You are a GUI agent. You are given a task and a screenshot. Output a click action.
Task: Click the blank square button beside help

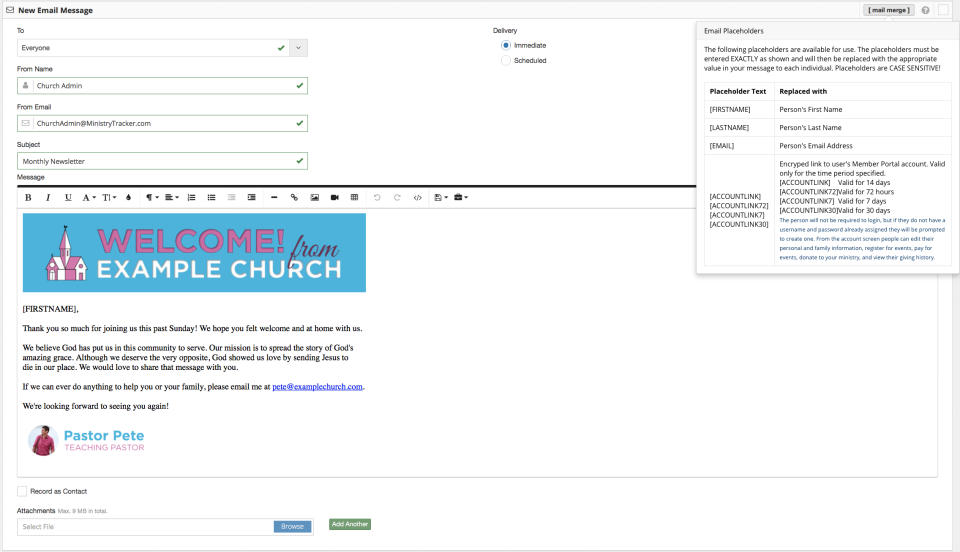(943, 10)
